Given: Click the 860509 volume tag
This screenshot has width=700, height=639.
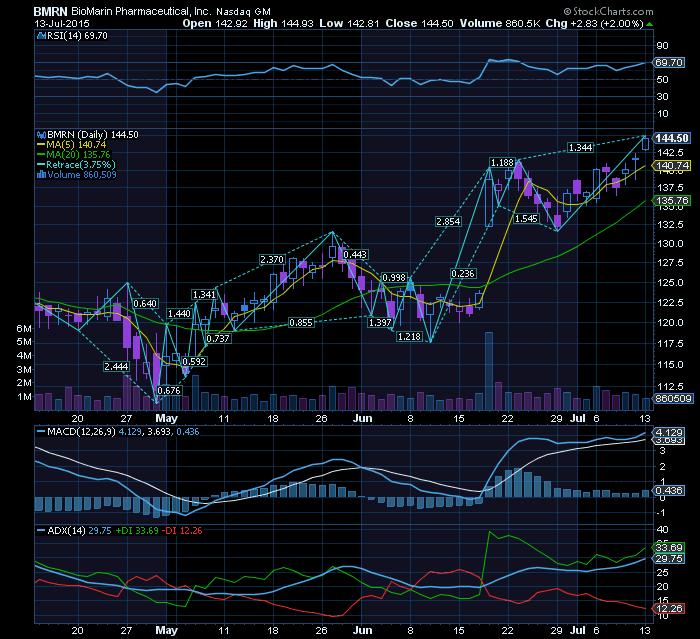Looking at the screenshot, I should (673, 398).
